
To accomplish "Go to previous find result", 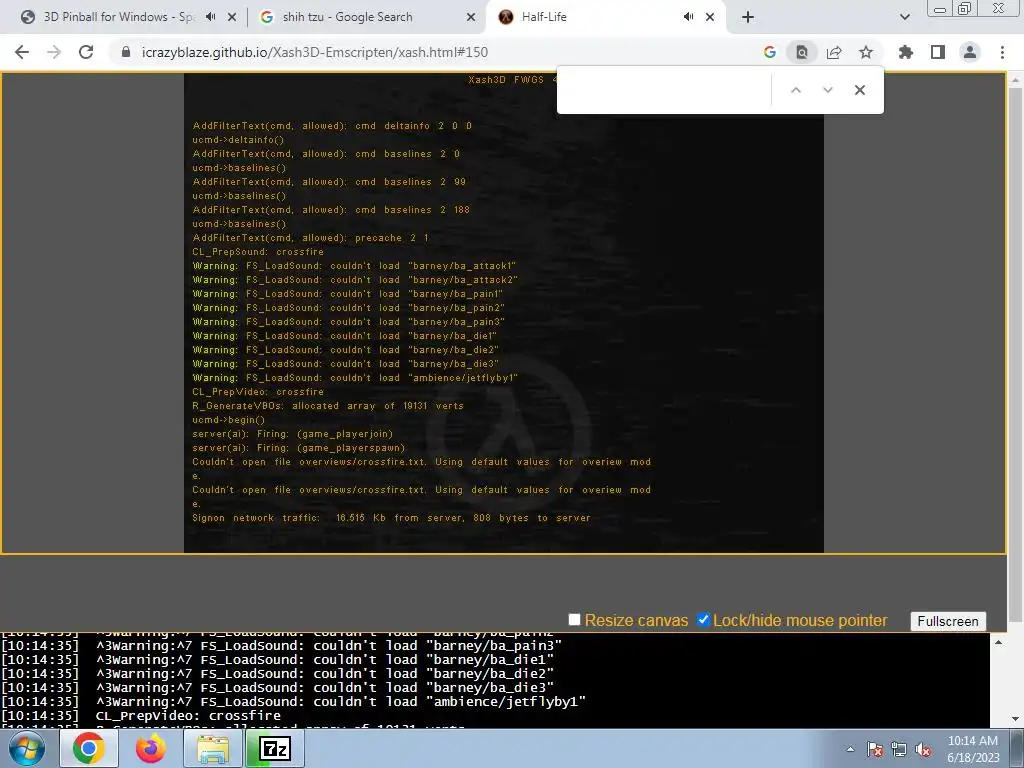I will tap(795, 90).
